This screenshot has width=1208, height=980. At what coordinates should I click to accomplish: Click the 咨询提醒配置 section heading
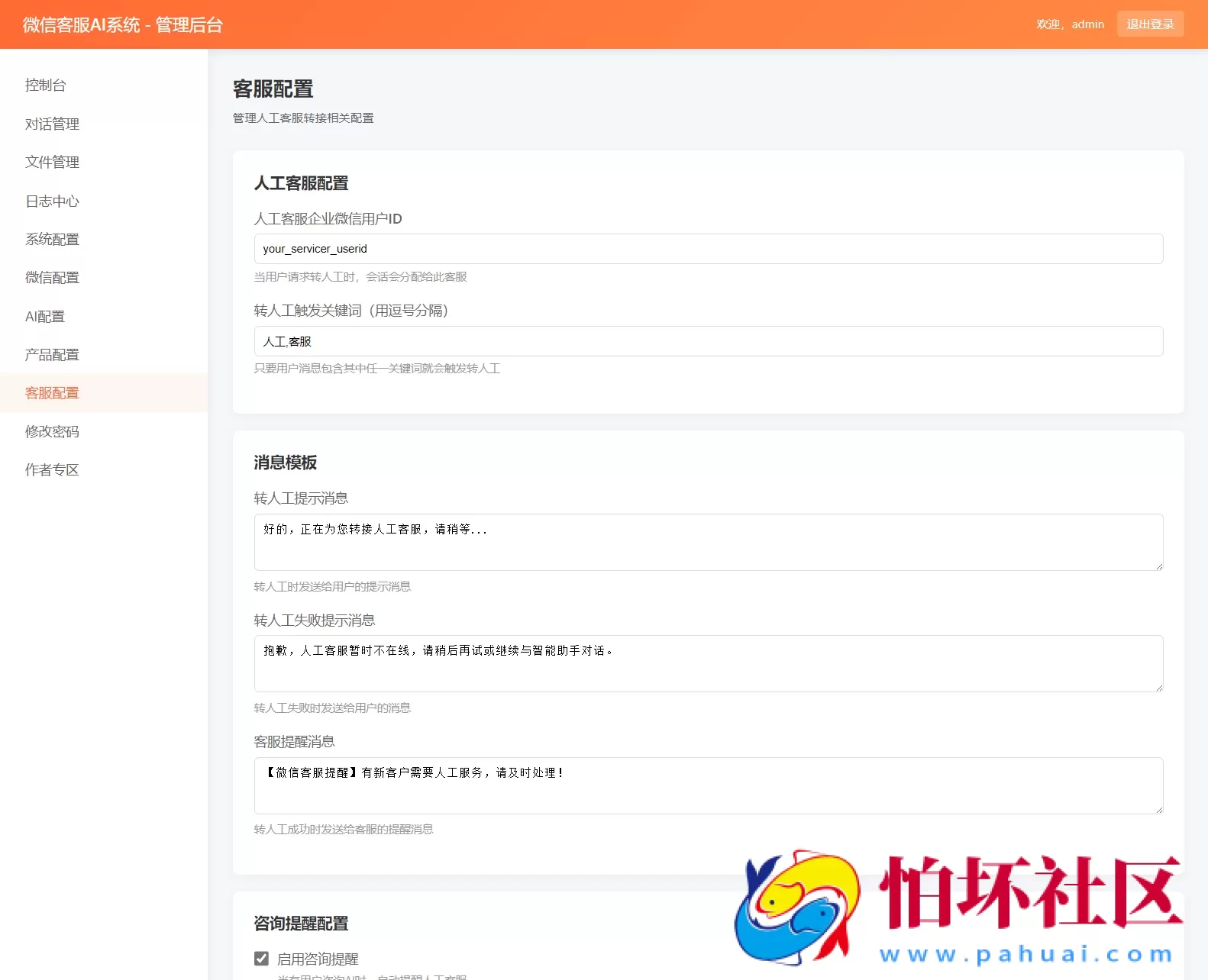[x=301, y=924]
